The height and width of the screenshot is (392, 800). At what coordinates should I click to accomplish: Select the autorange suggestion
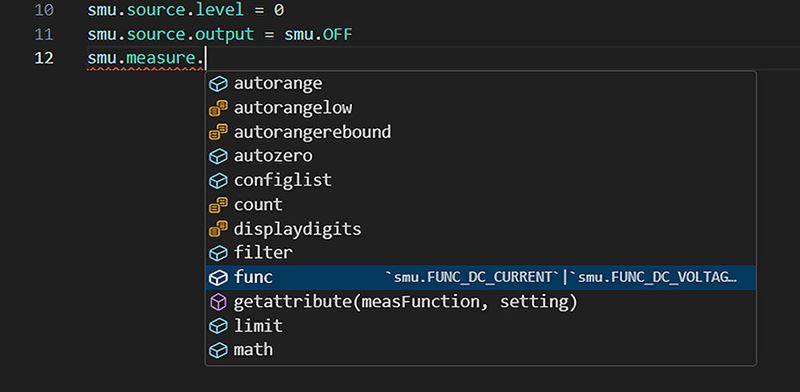point(481,84)
